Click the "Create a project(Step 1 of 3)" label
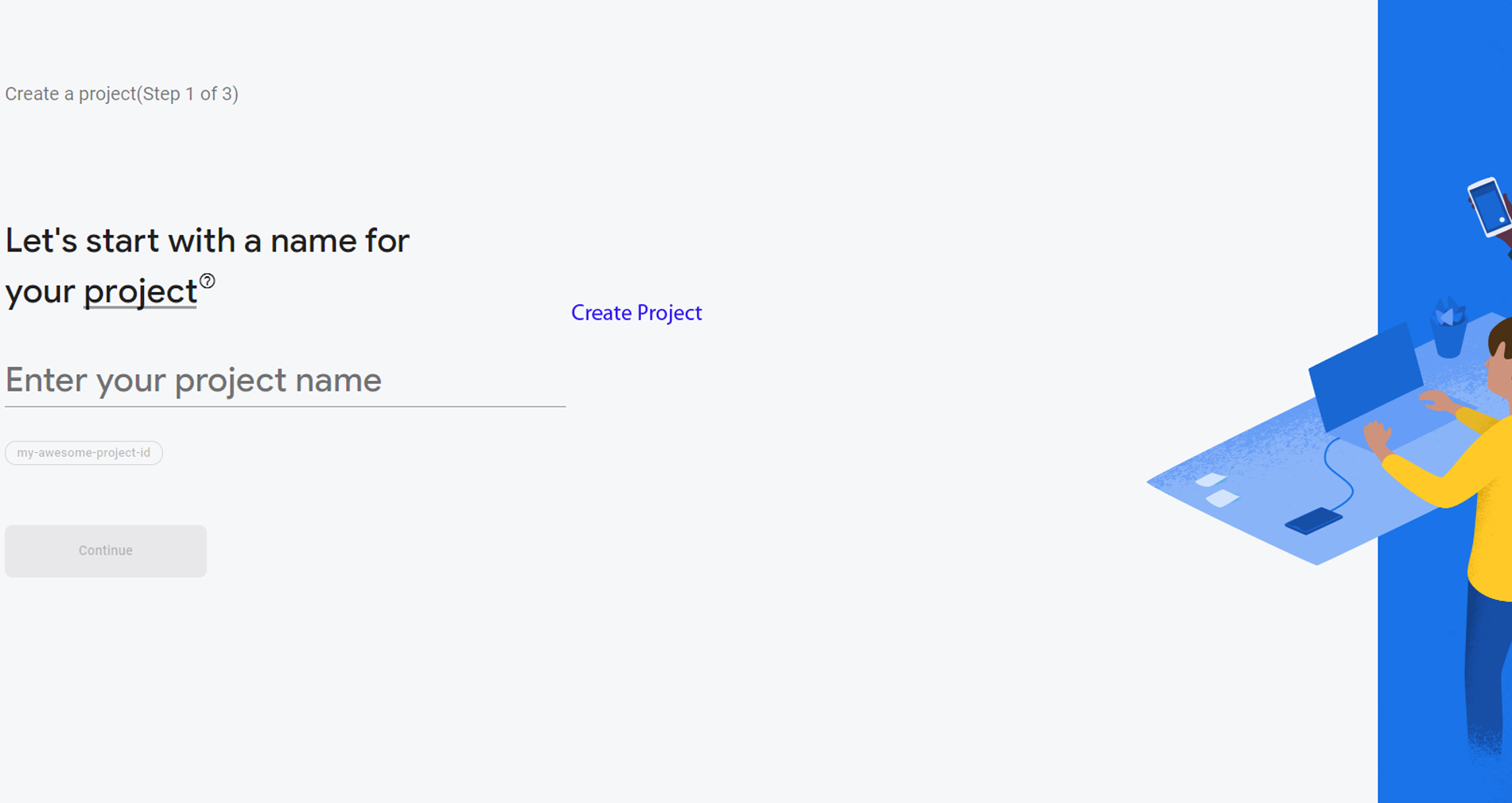This screenshot has height=803, width=1512. (x=122, y=94)
